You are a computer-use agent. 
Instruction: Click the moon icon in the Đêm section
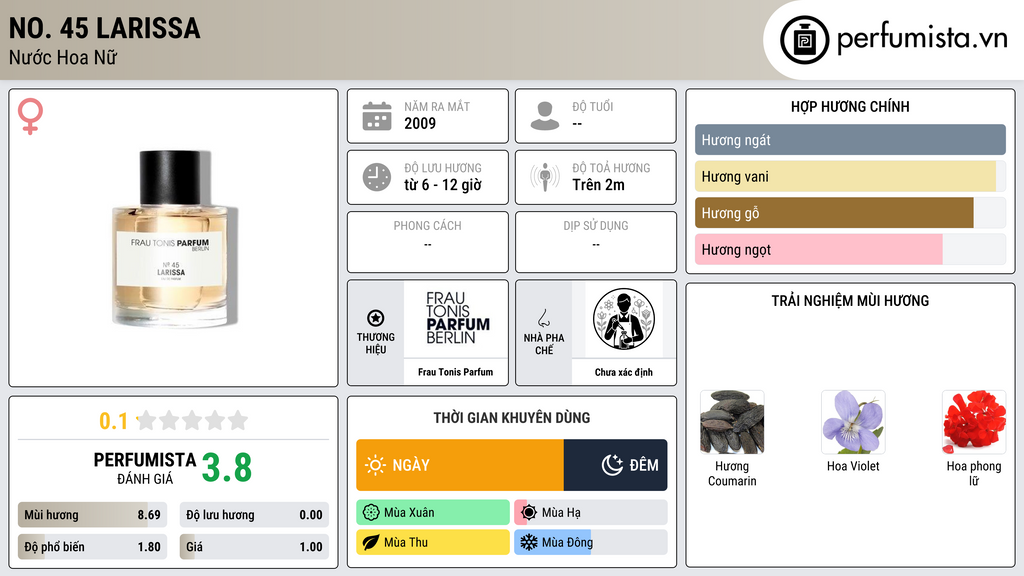point(612,465)
